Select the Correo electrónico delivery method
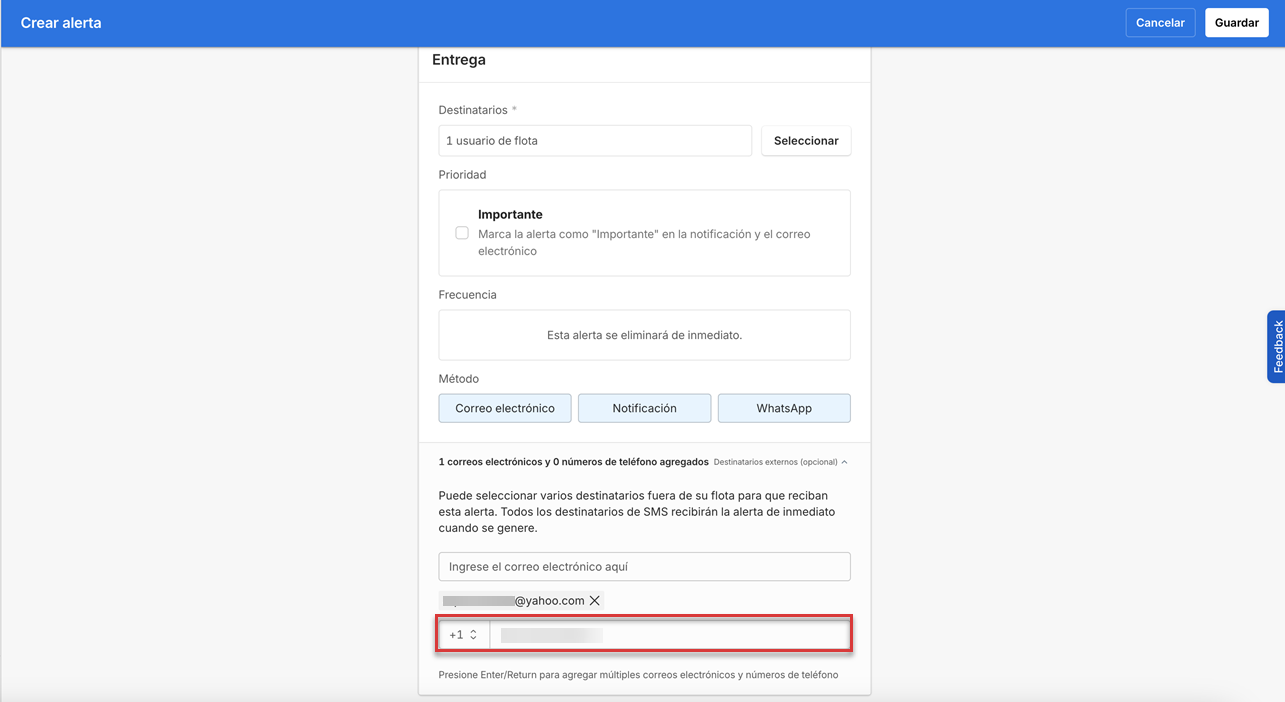Image resolution: width=1285 pixels, height=702 pixels. (504, 408)
